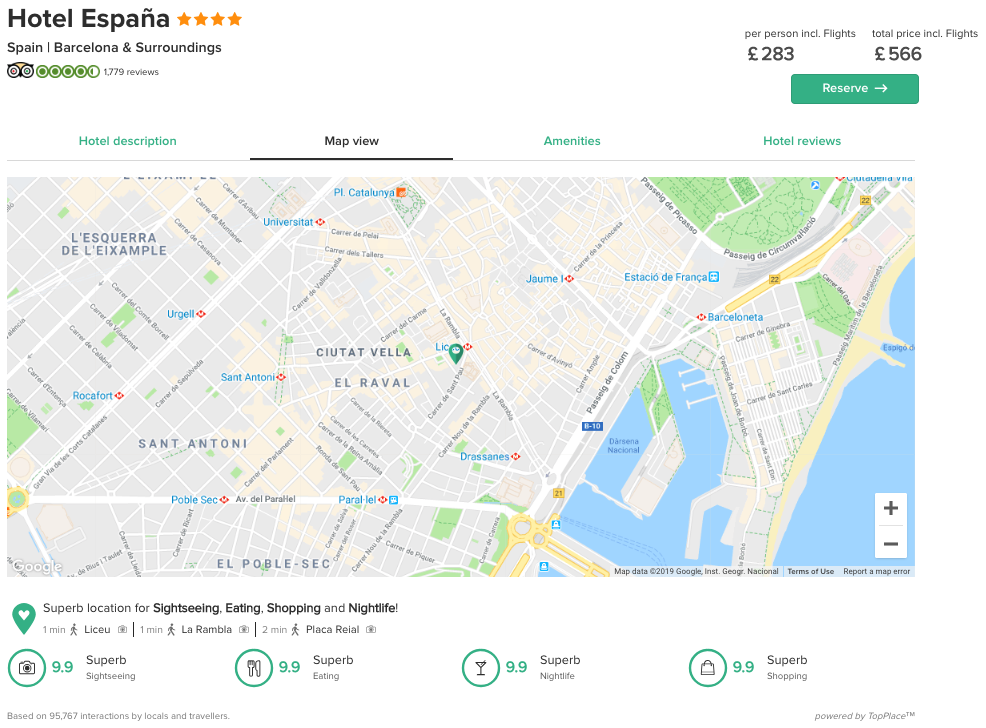Click the Shopping bag score icon
The width and height of the screenshot is (986, 728).
(708, 668)
